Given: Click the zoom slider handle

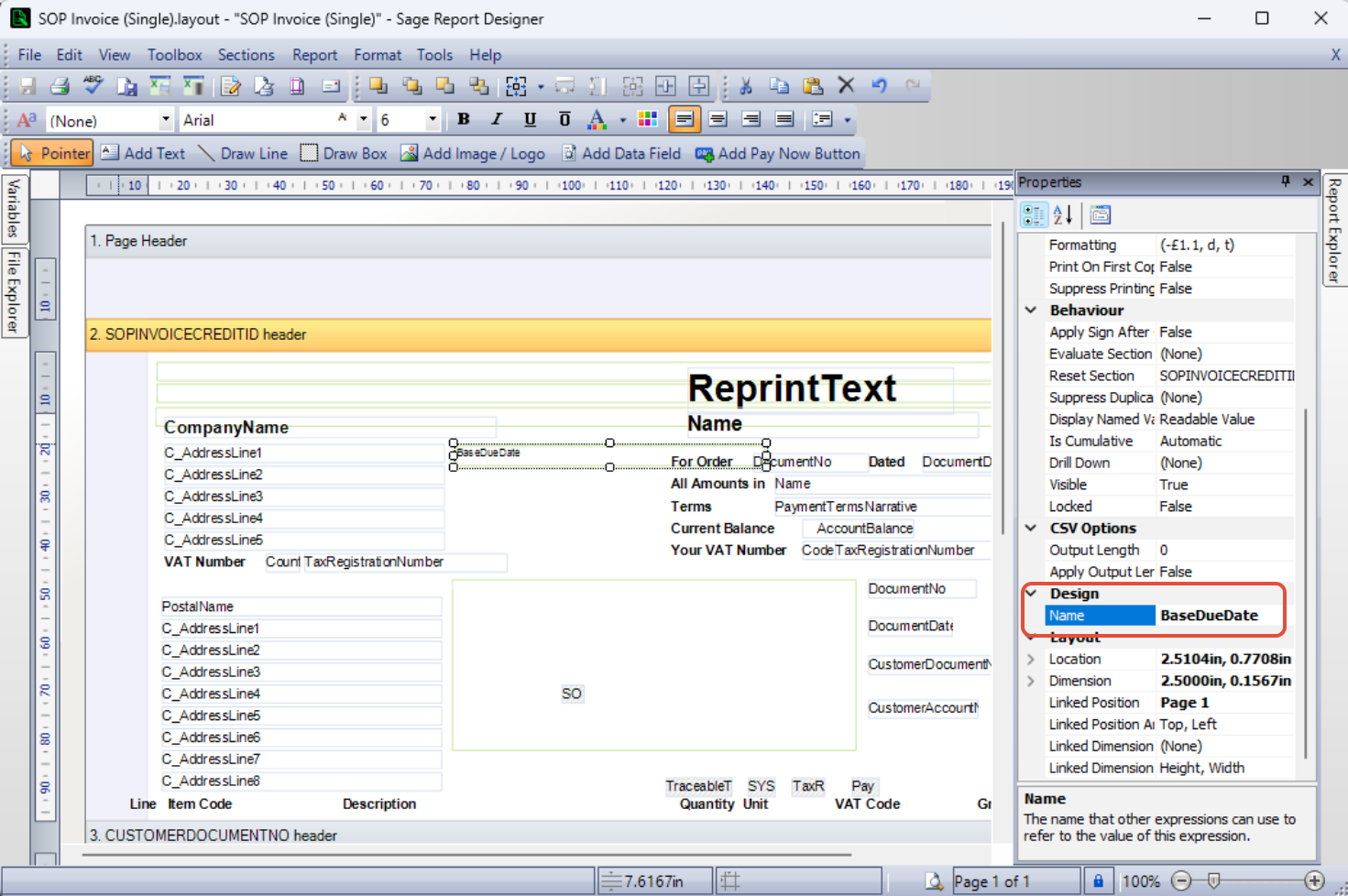Looking at the screenshot, I should (1213, 880).
